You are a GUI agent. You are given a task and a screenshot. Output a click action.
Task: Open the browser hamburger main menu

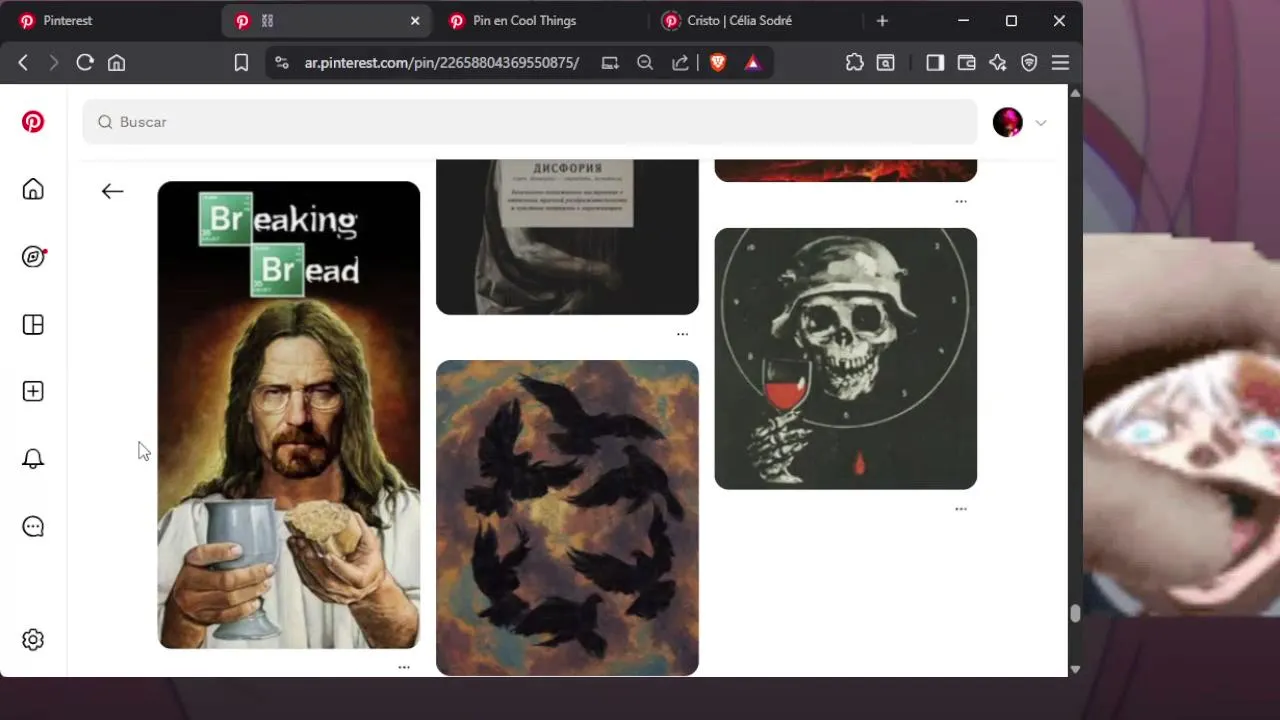[1061, 63]
